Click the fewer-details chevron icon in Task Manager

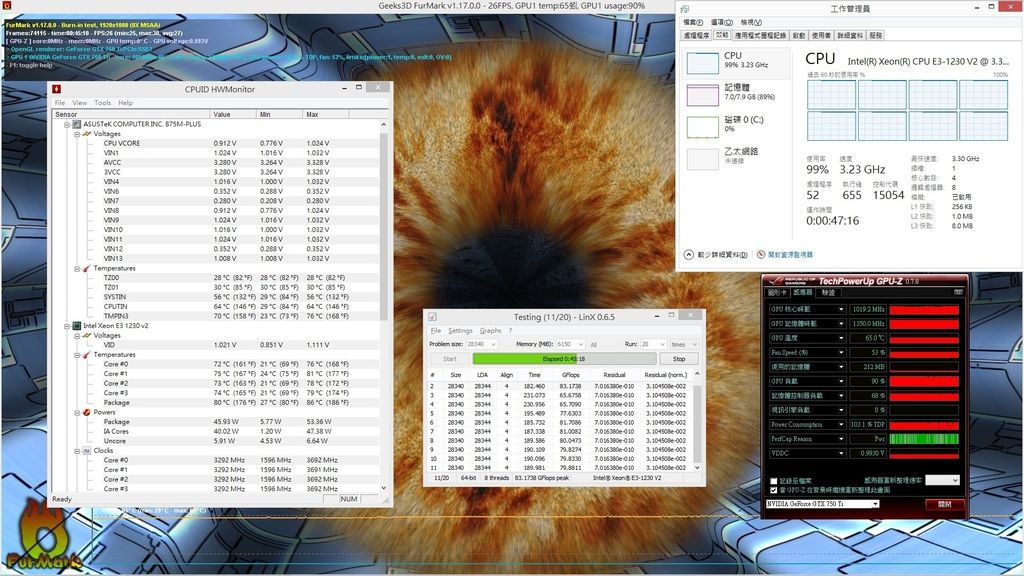click(x=688, y=255)
